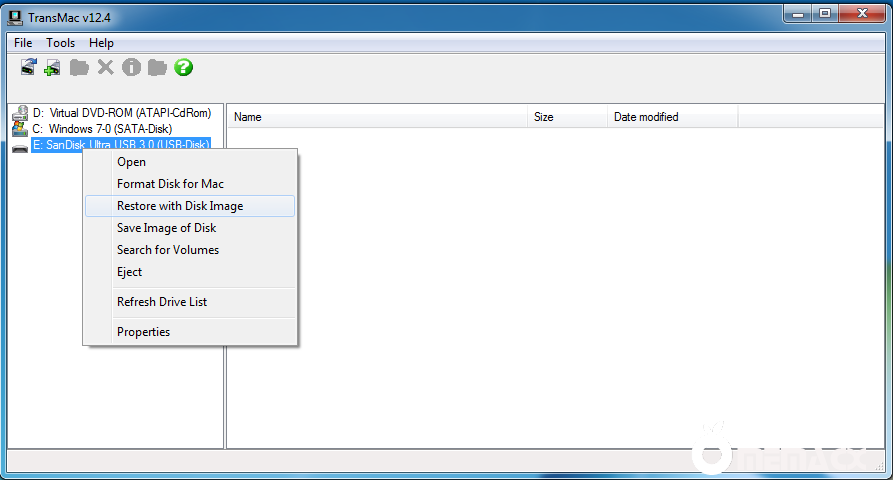
Task: Select Eject from the context menu
Action: (x=190, y=272)
